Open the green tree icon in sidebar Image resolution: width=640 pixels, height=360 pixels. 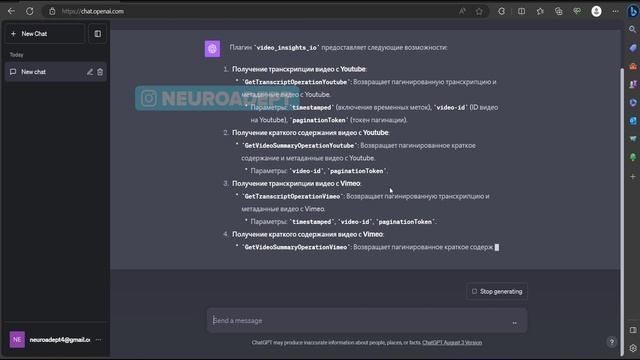[633, 157]
